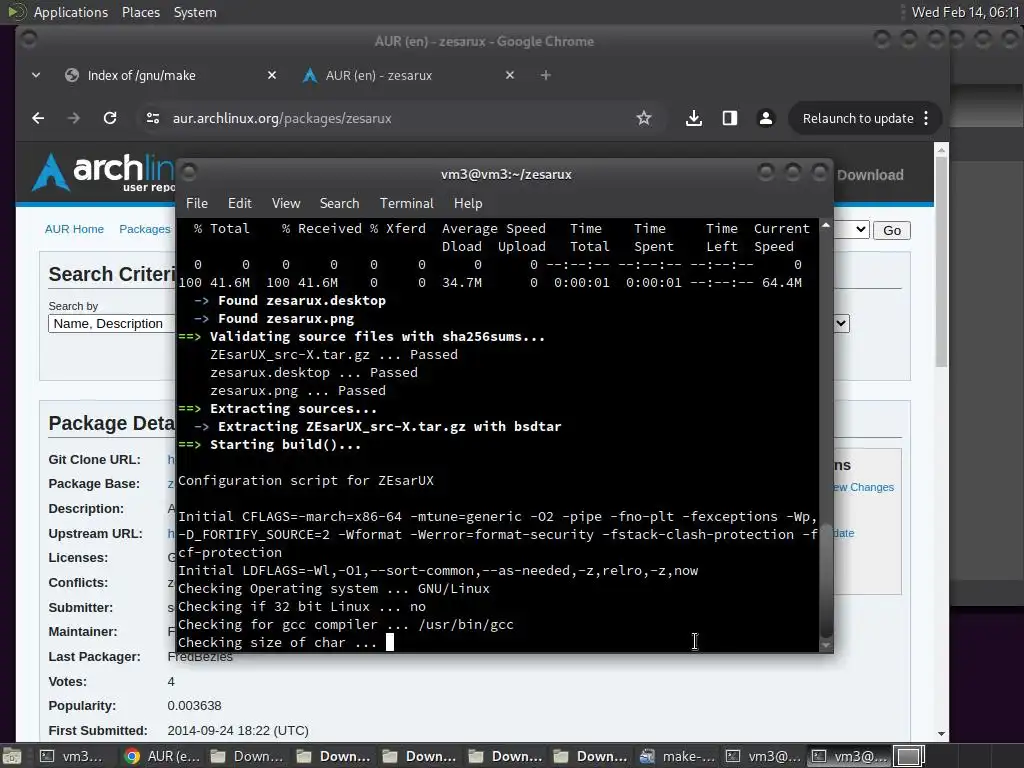Click terminal scrollbar down arrow
This screenshot has height=768, width=1024.
click(825, 645)
